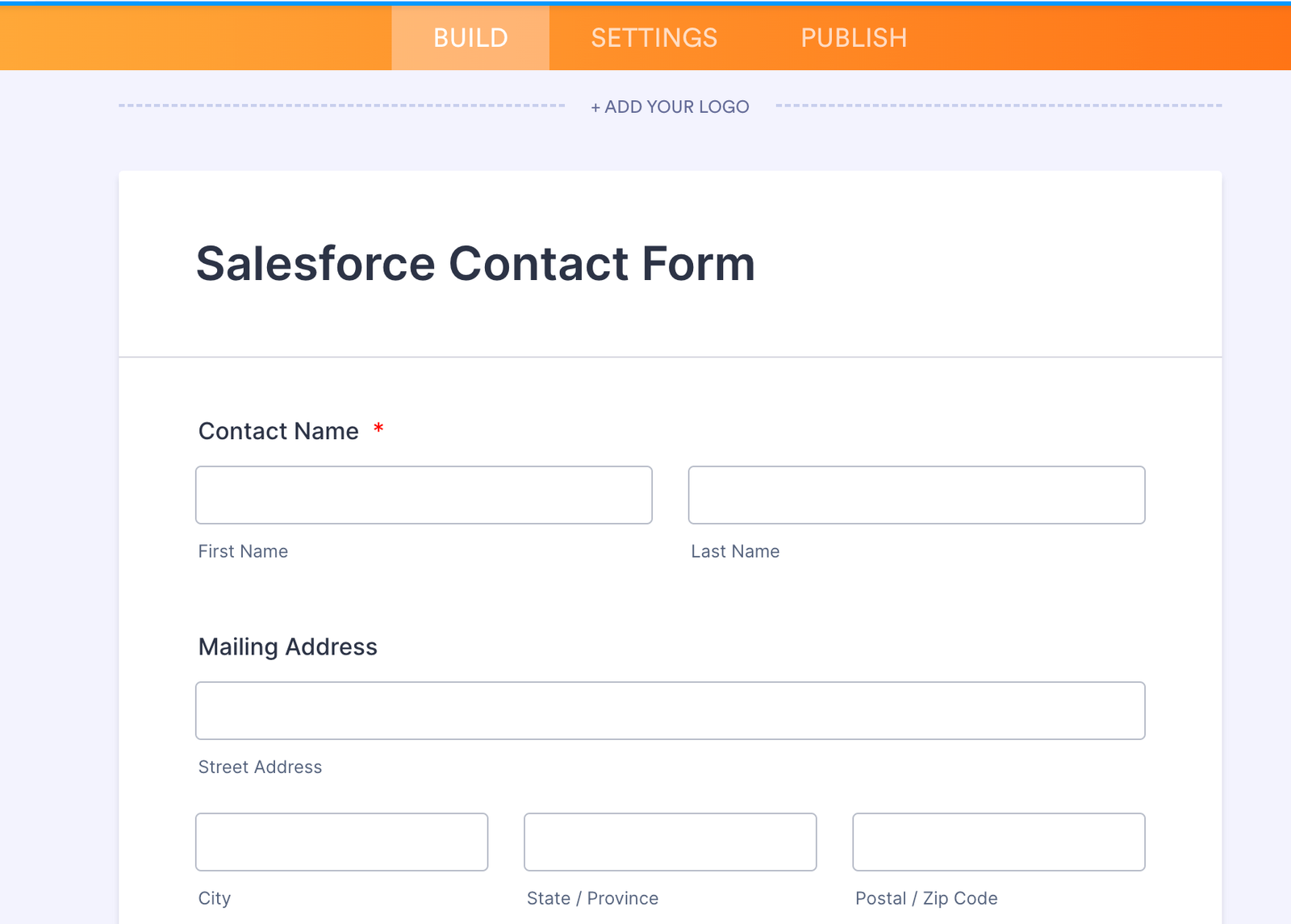The height and width of the screenshot is (924, 1291).
Task: Click the State / Province input field
Action: coord(671,842)
